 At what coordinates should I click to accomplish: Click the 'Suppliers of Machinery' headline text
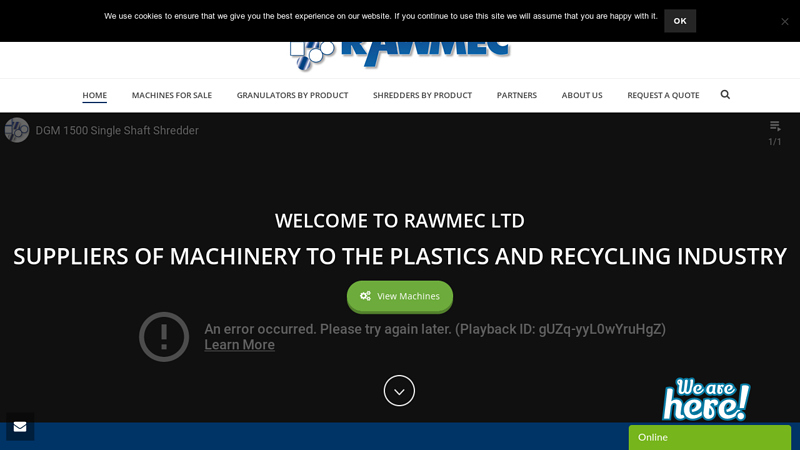tap(399, 256)
